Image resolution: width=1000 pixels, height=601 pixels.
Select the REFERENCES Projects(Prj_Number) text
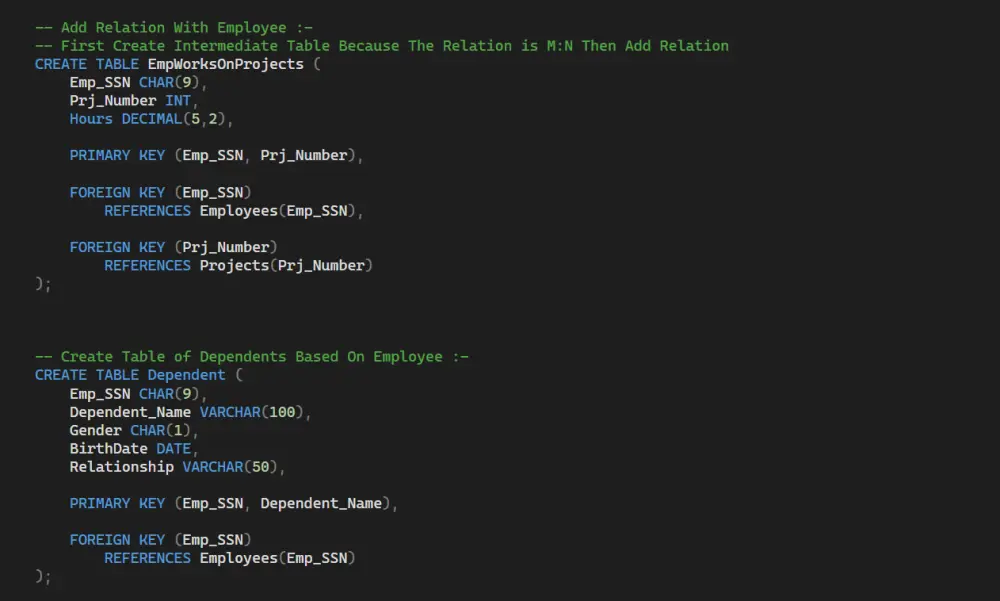[238, 265]
